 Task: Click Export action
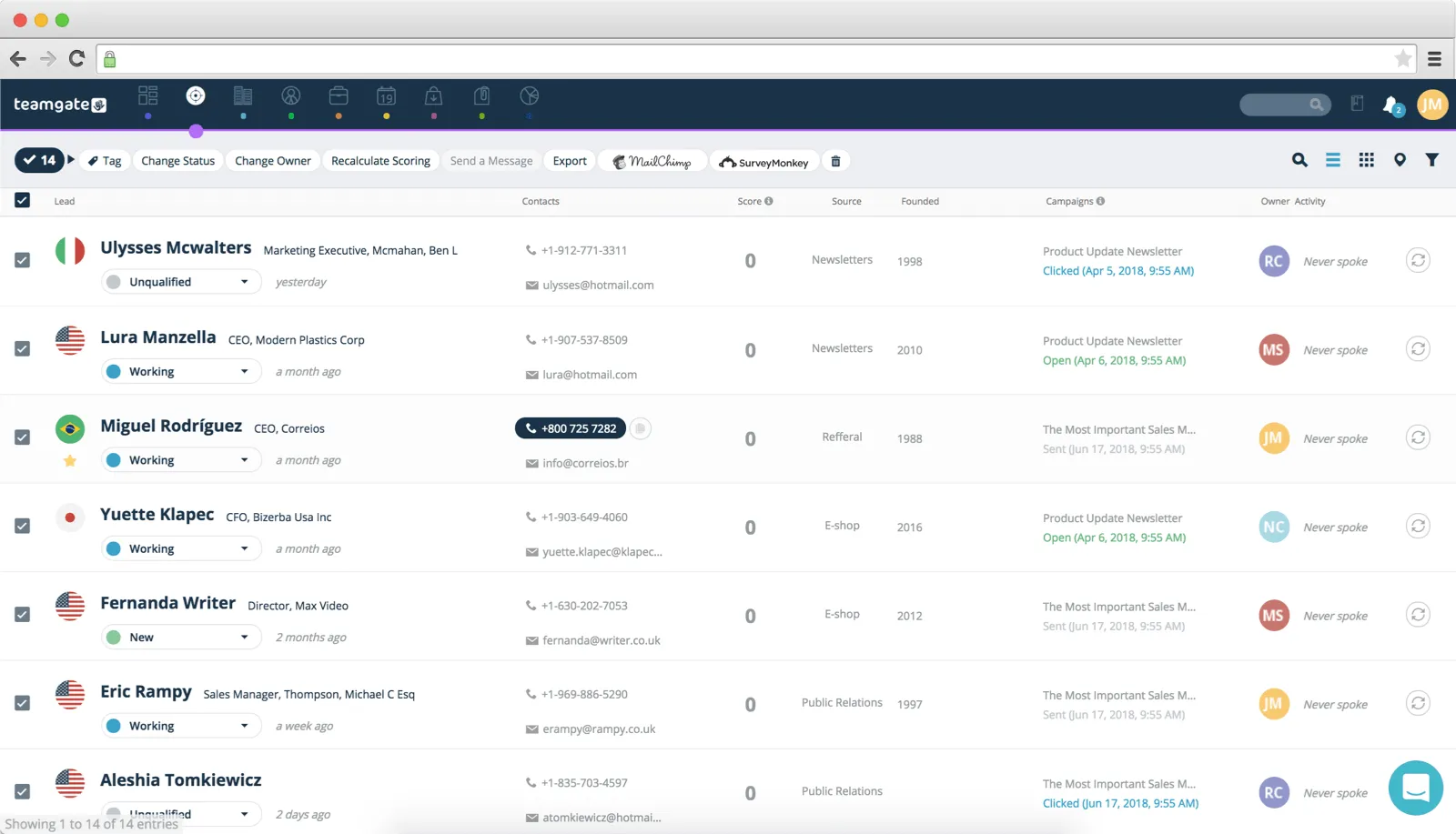tap(570, 161)
